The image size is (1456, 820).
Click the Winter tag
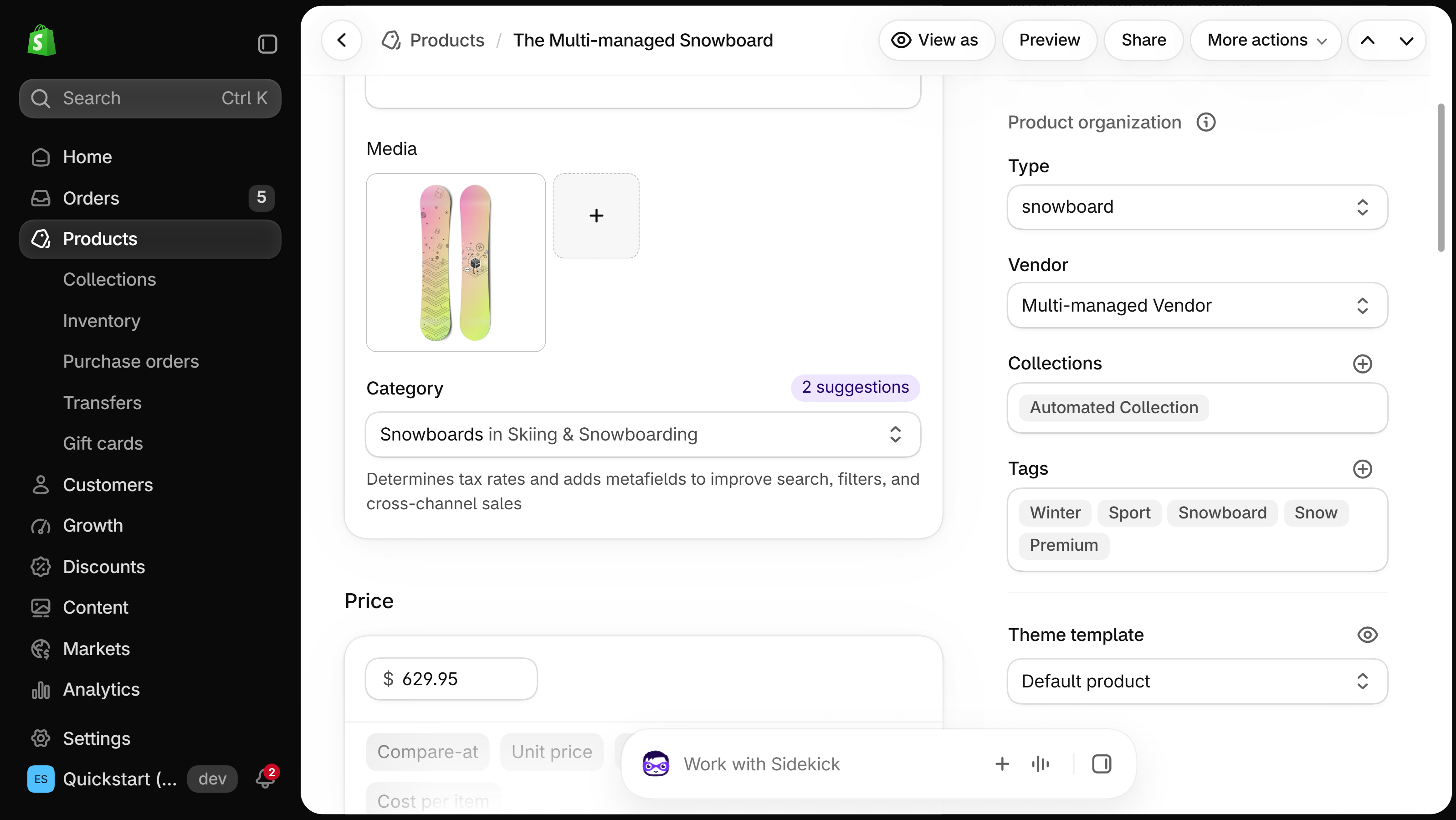[1055, 512]
